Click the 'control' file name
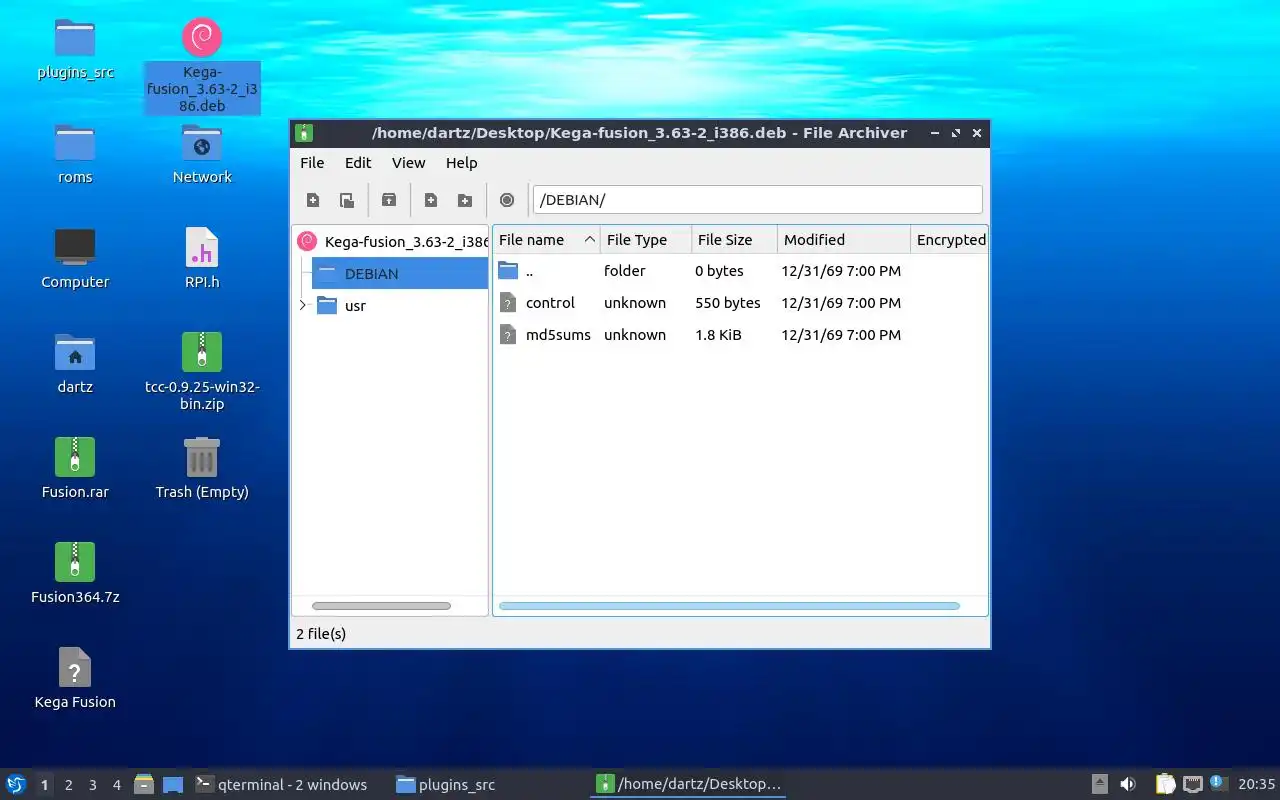Viewport: 1280px width, 800px height. (x=550, y=303)
